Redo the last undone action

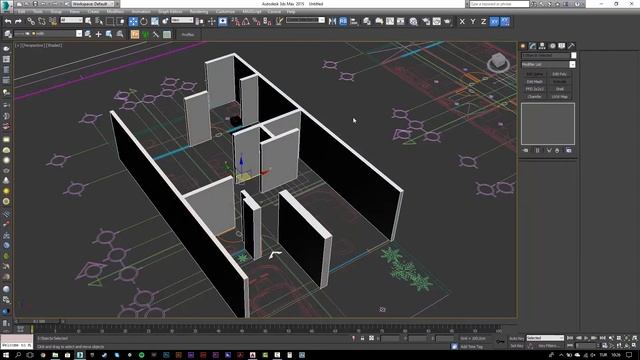[x=18, y=21]
